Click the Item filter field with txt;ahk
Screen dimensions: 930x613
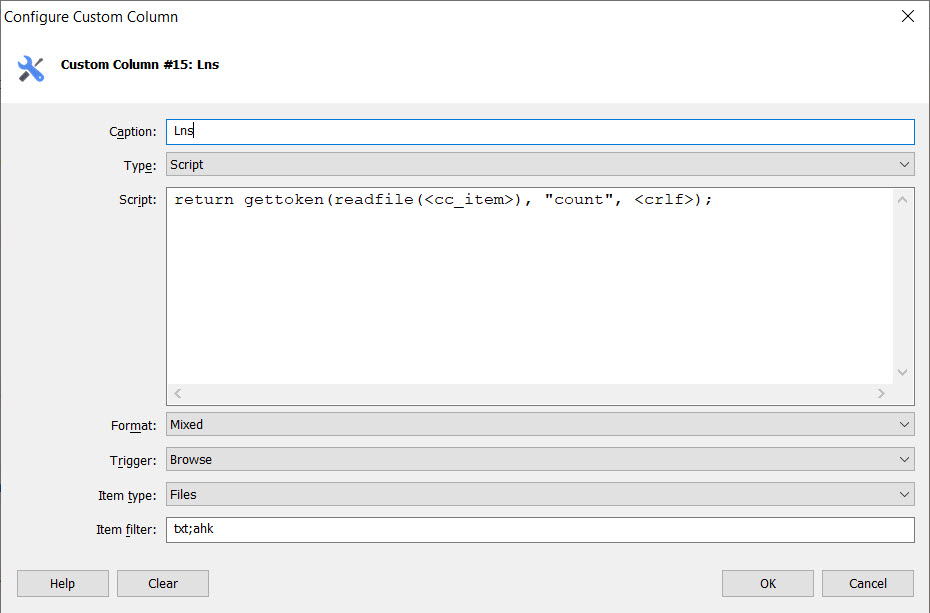(x=540, y=530)
